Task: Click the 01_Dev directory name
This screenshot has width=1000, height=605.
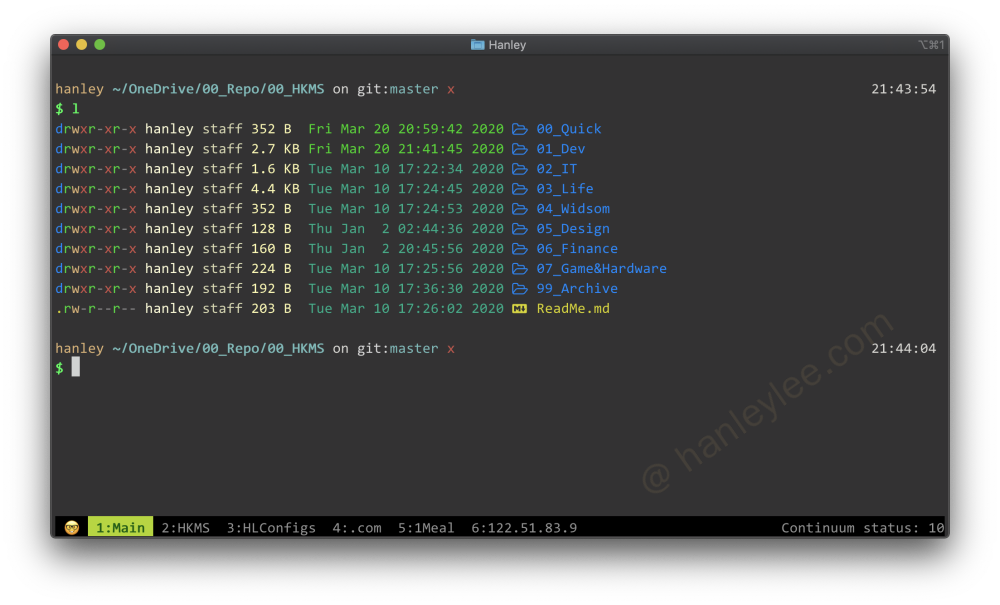Action: point(561,149)
